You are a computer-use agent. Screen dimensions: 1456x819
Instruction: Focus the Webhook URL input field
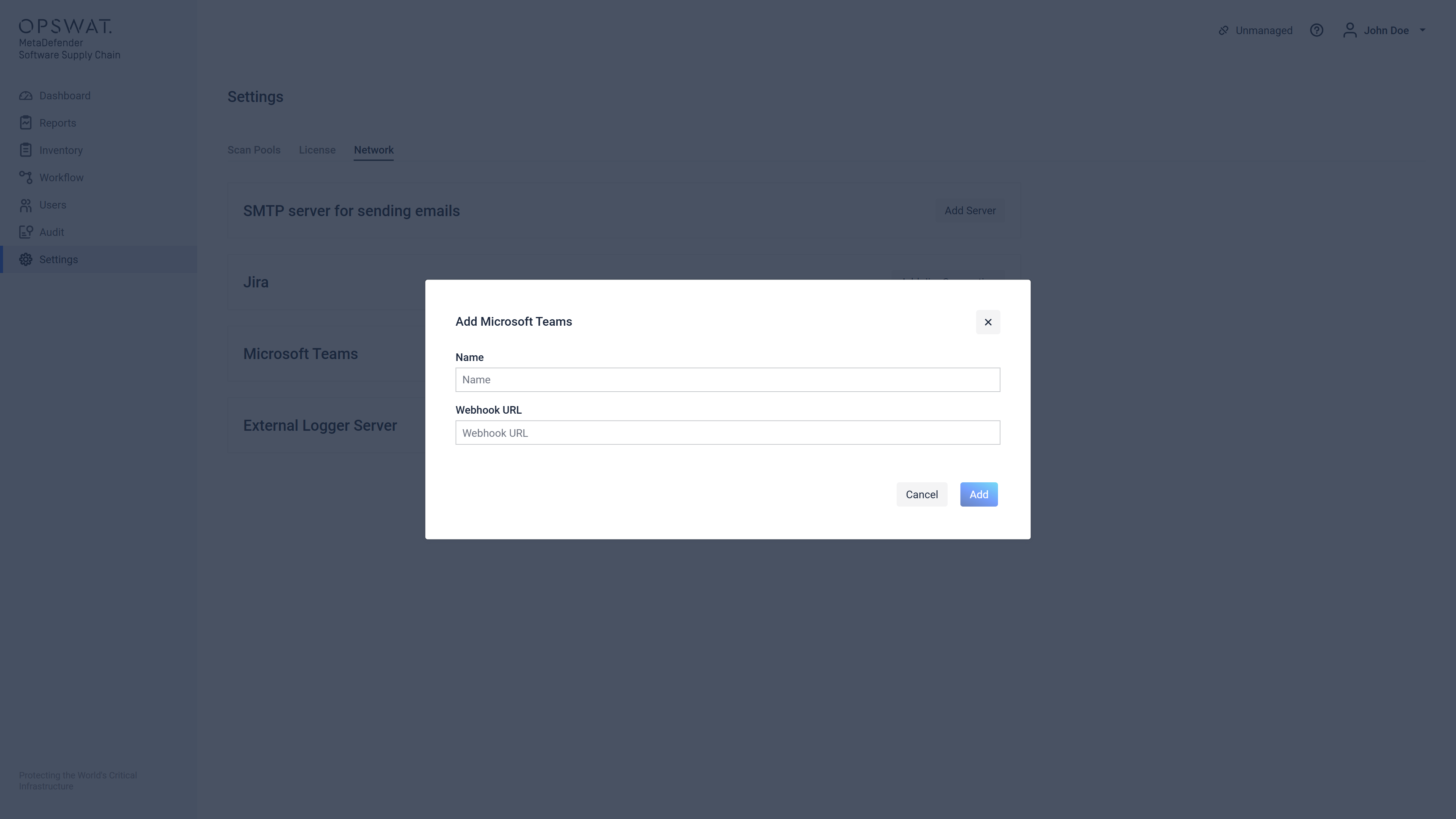[728, 433]
